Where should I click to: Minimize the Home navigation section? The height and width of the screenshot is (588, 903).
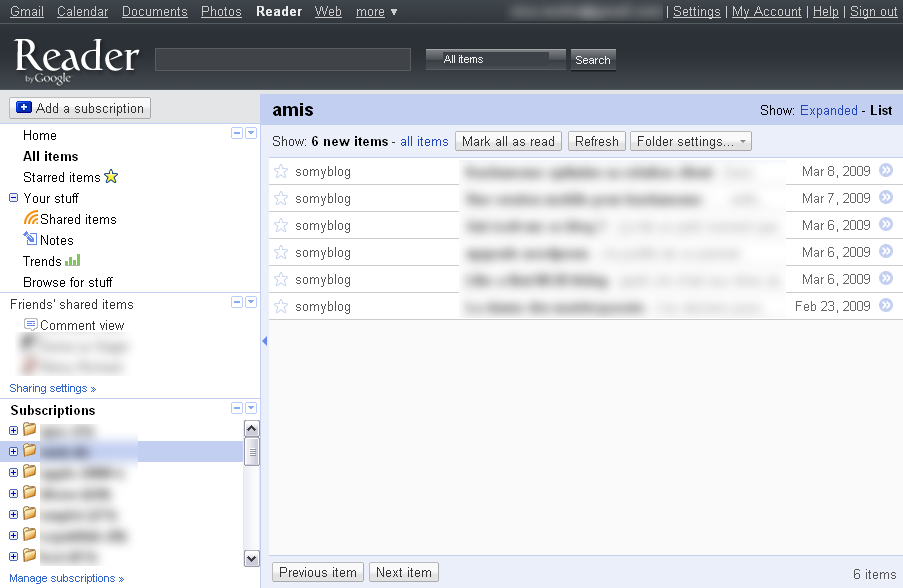click(237, 133)
